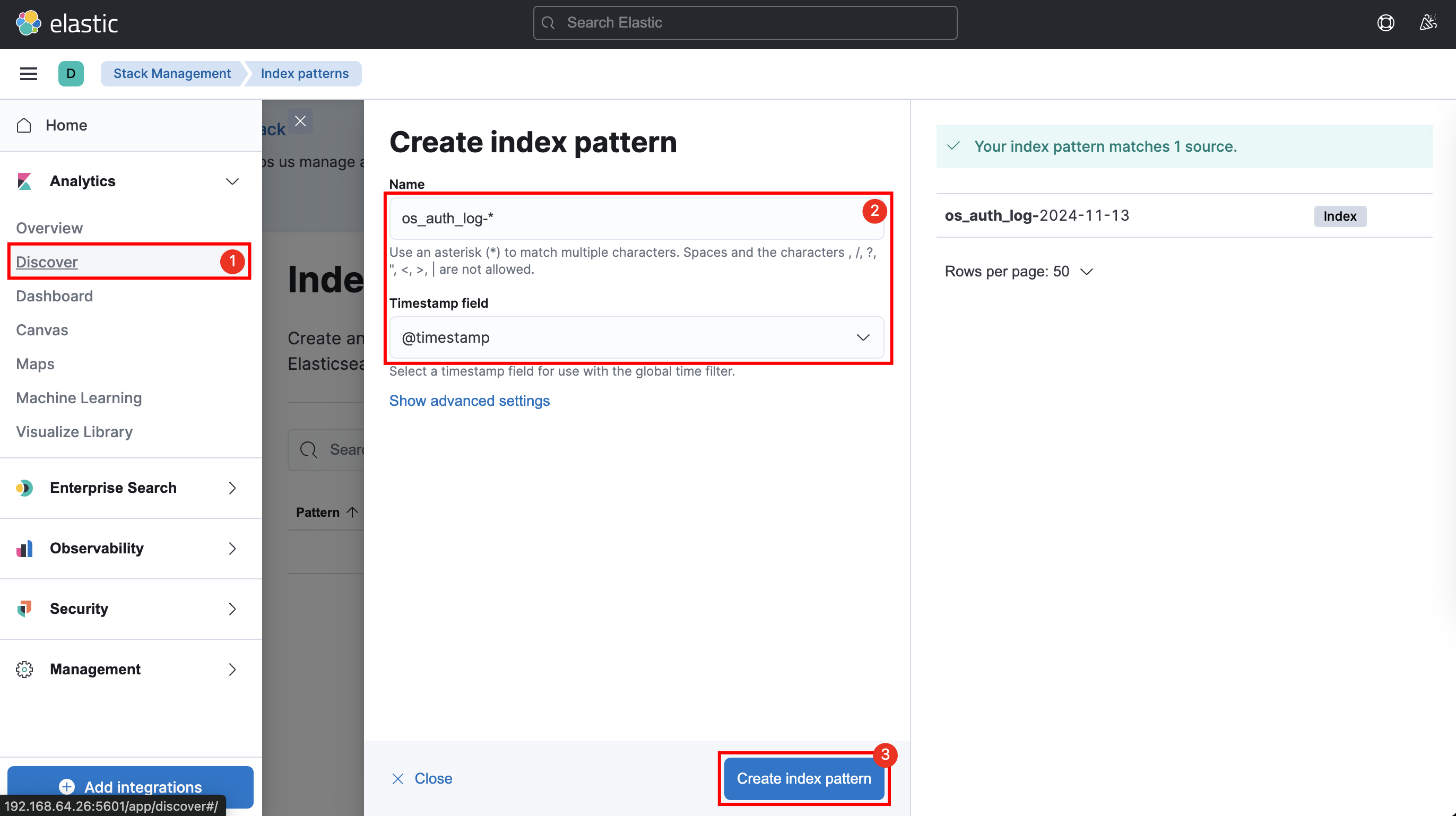The image size is (1456, 816).
Task: Click Create index pattern button
Action: 804,779
